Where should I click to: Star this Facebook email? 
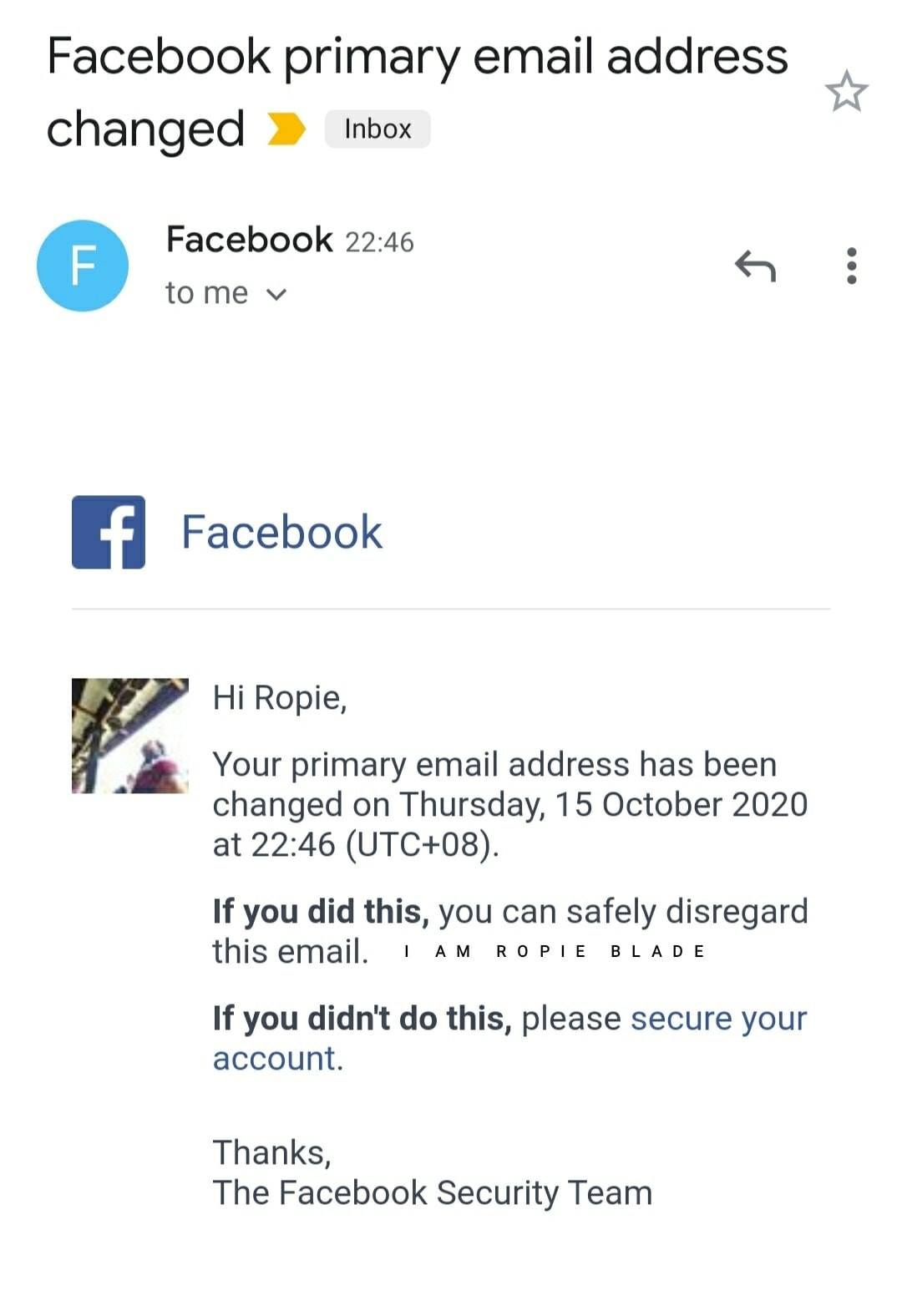click(x=846, y=91)
